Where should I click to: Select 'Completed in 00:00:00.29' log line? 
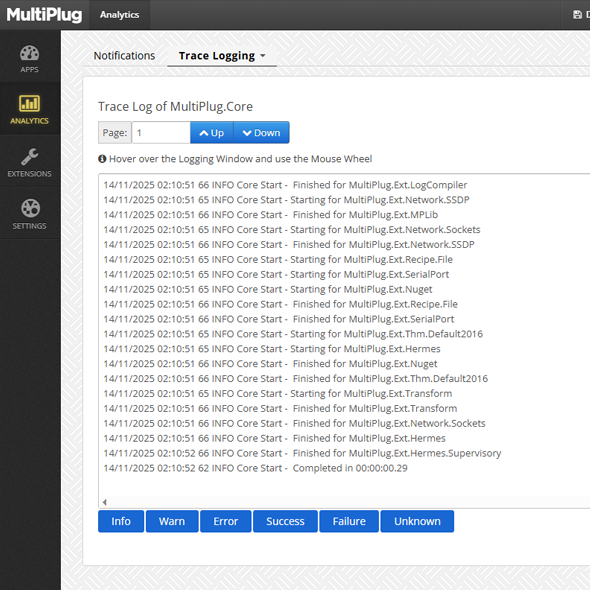pyautogui.click(x=255, y=468)
